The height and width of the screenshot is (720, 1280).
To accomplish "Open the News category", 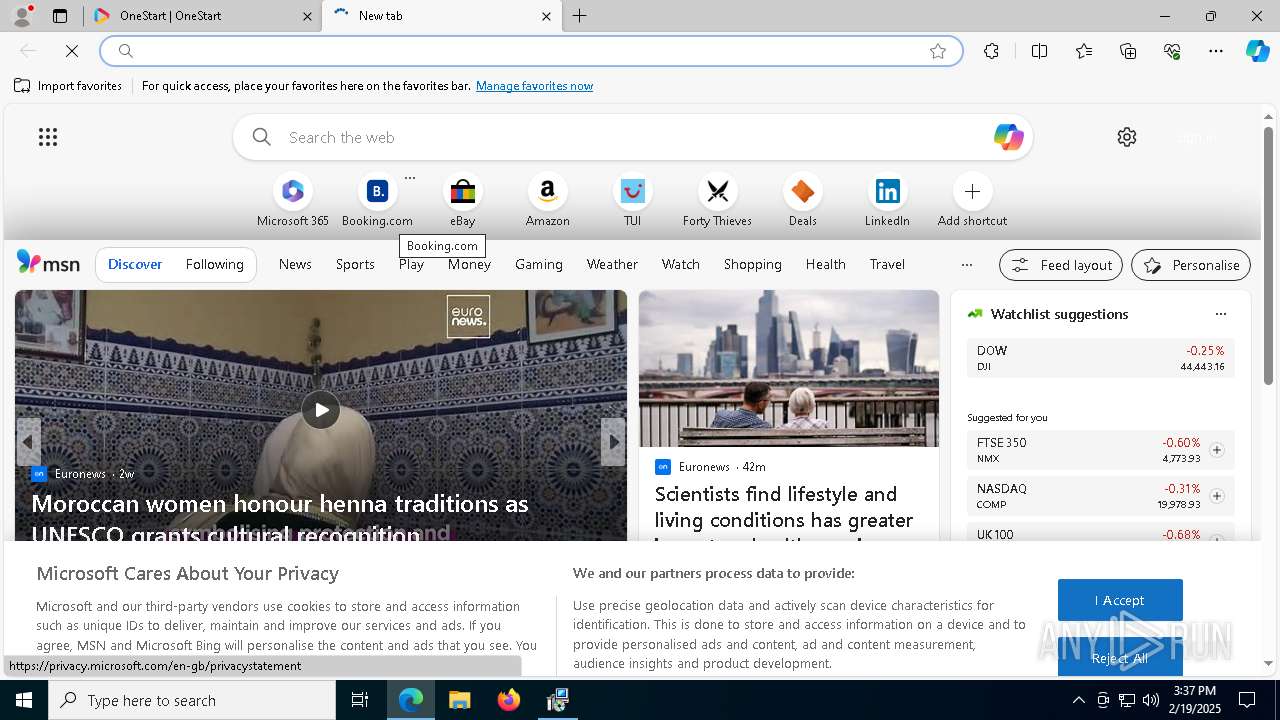I will [x=295, y=264].
